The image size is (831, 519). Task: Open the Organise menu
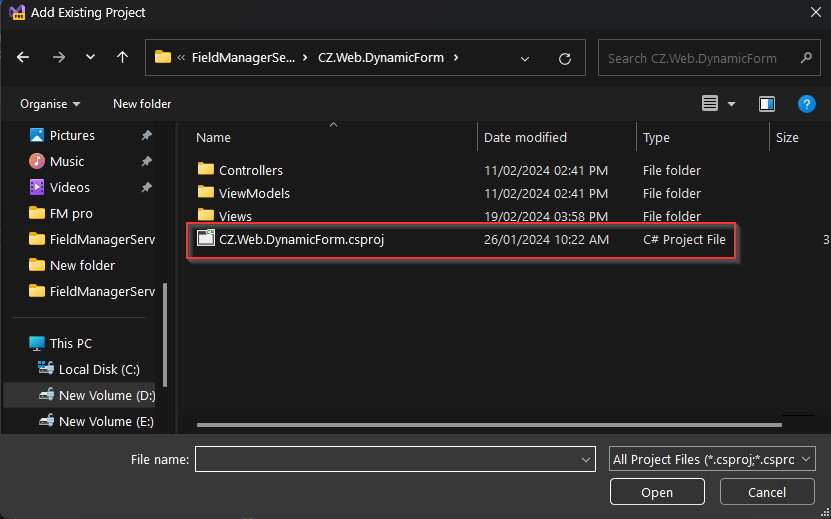[50, 104]
